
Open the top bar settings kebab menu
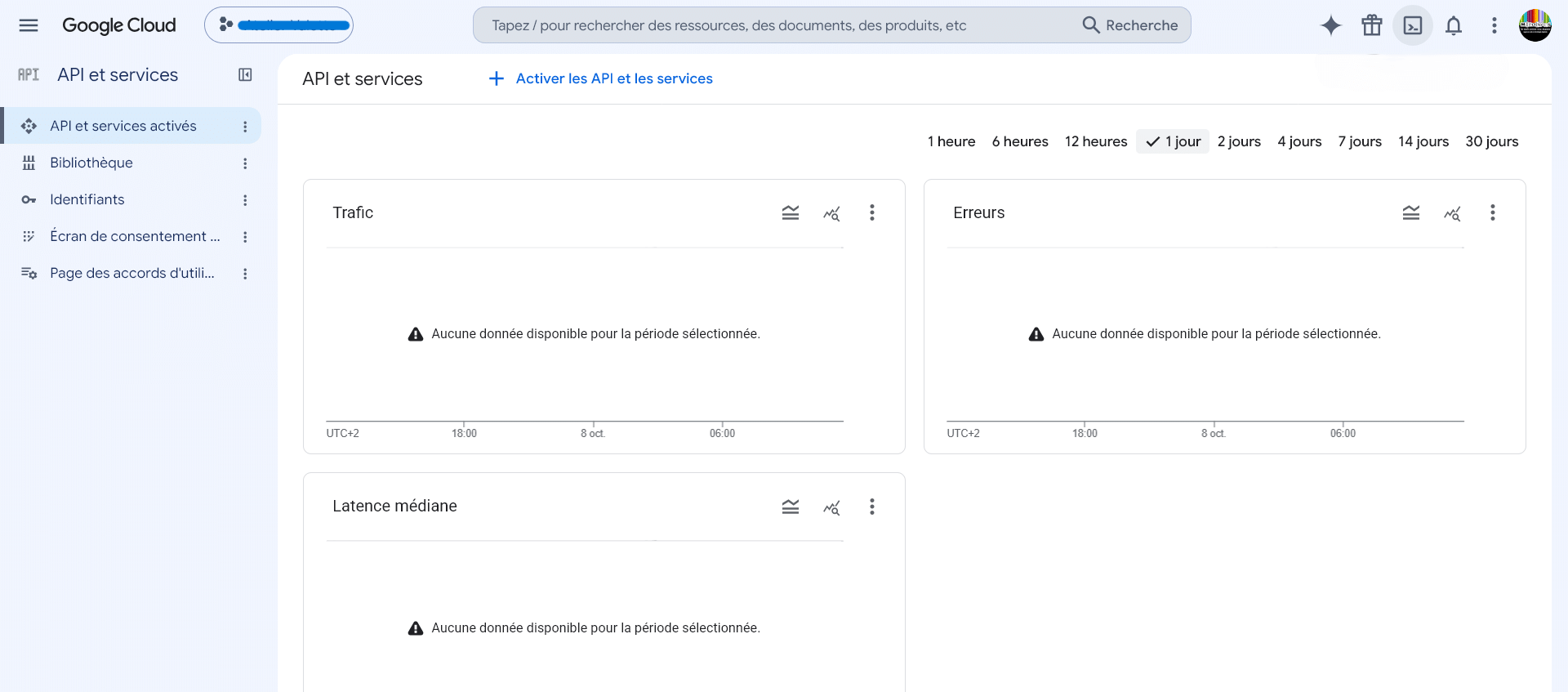1494,25
